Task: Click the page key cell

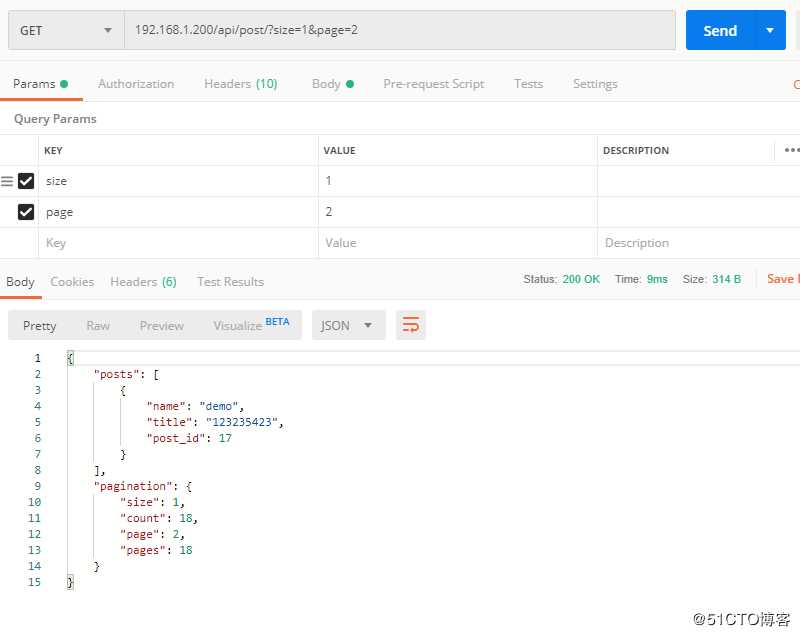Action: (178, 212)
